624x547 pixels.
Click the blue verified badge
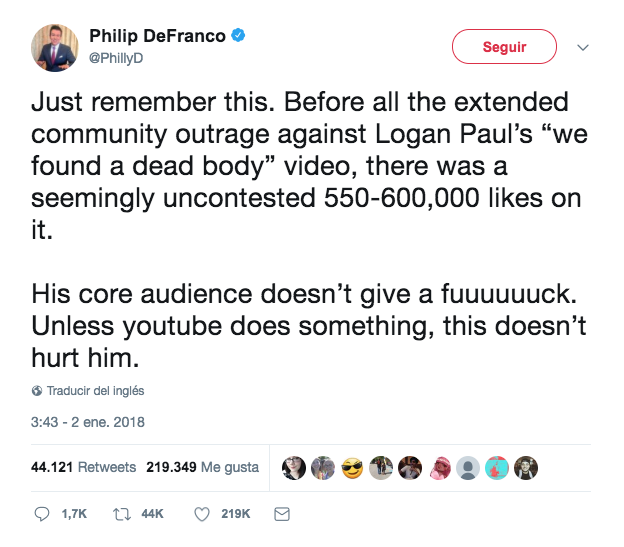tap(240, 37)
